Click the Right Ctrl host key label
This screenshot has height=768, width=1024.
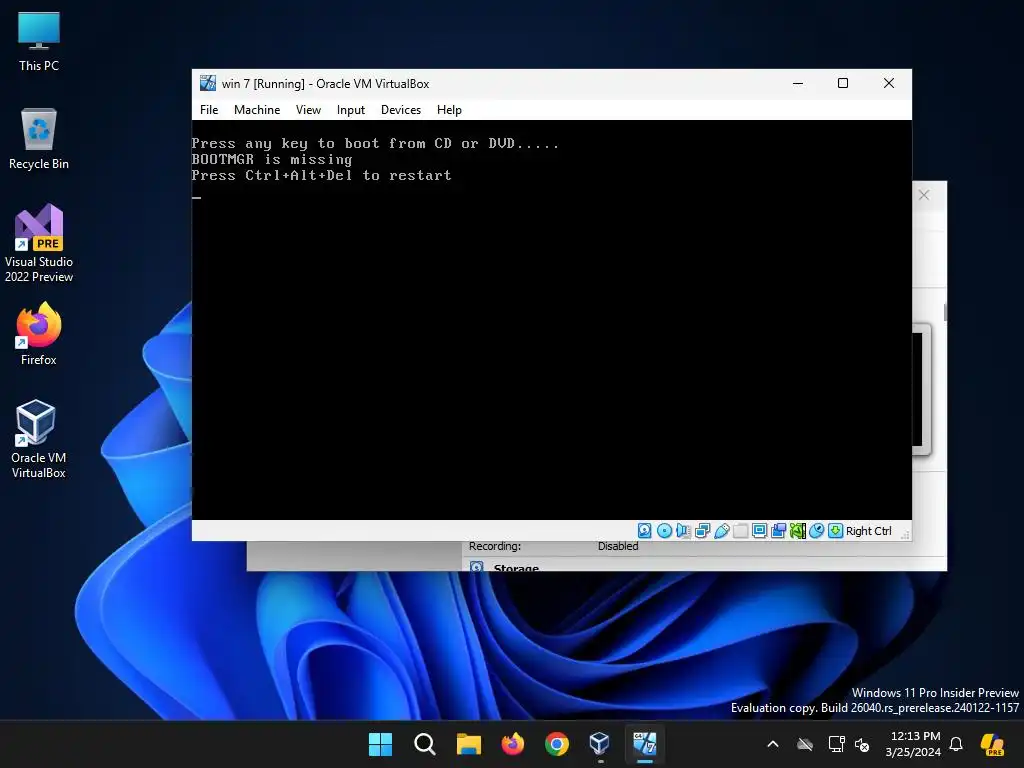pos(869,531)
